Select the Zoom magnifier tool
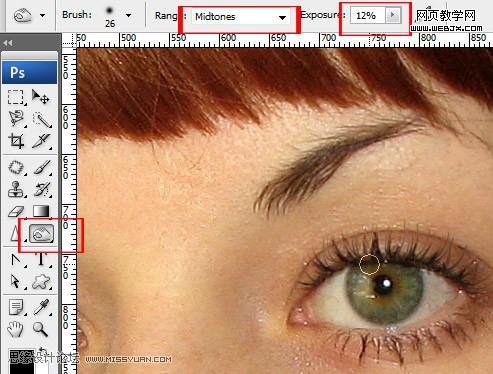The image size is (493, 374). pos(40,329)
